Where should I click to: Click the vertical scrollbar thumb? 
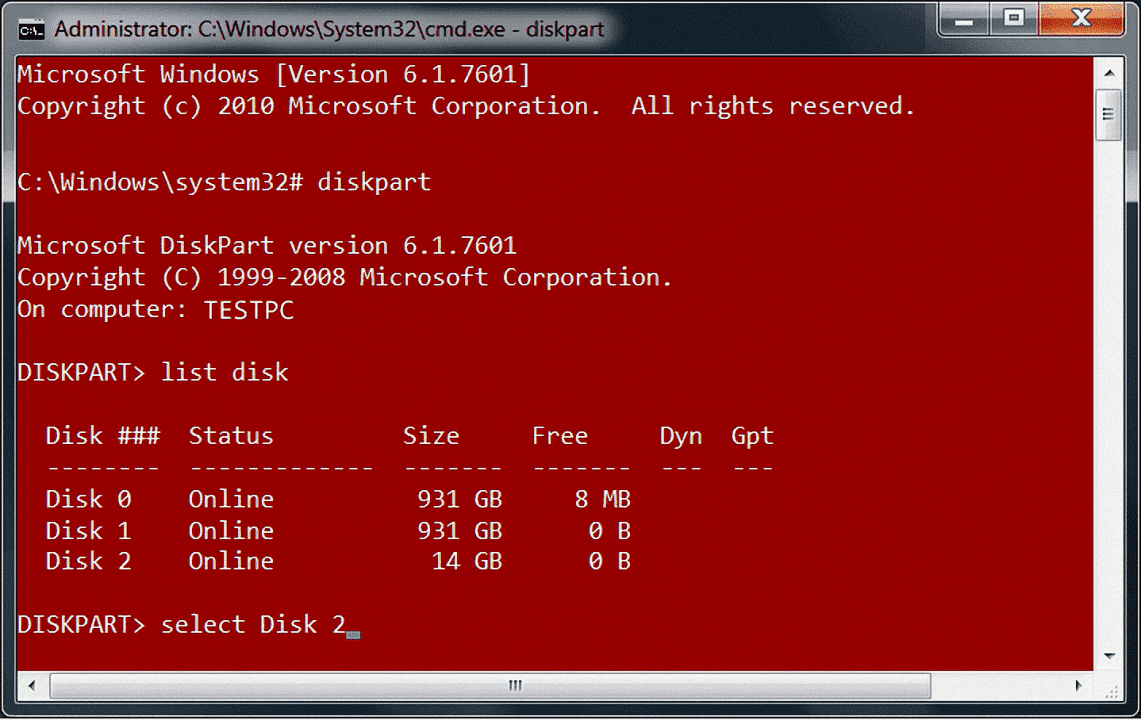[x=1108, y=114]
